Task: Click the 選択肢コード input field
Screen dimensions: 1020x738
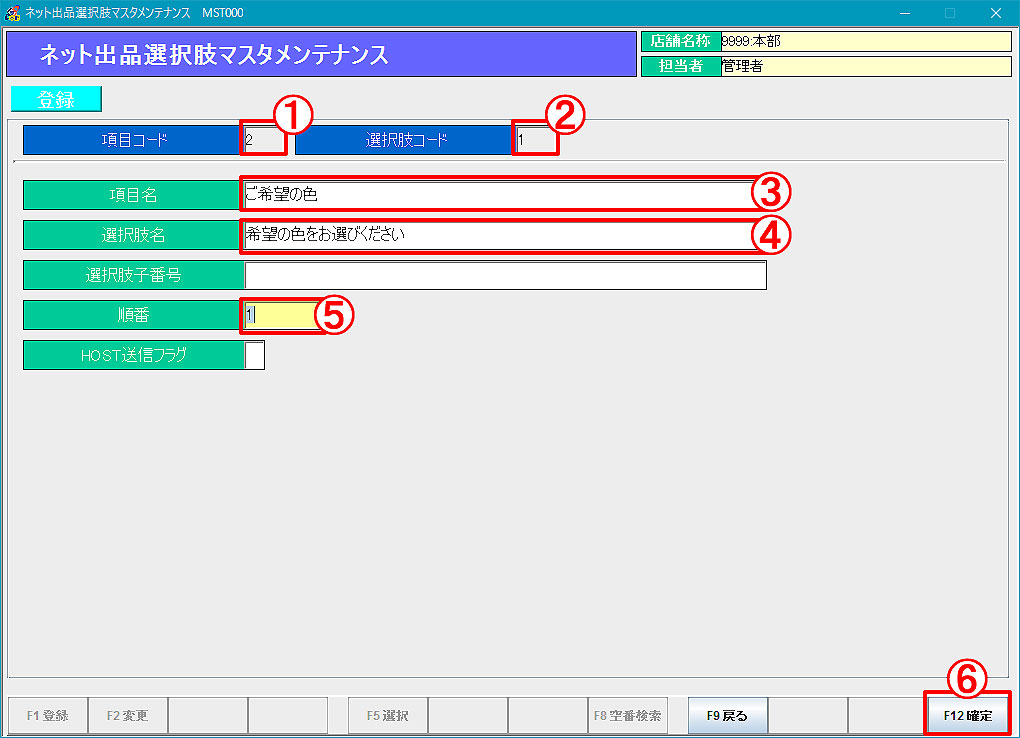Action: click(536, 139)
